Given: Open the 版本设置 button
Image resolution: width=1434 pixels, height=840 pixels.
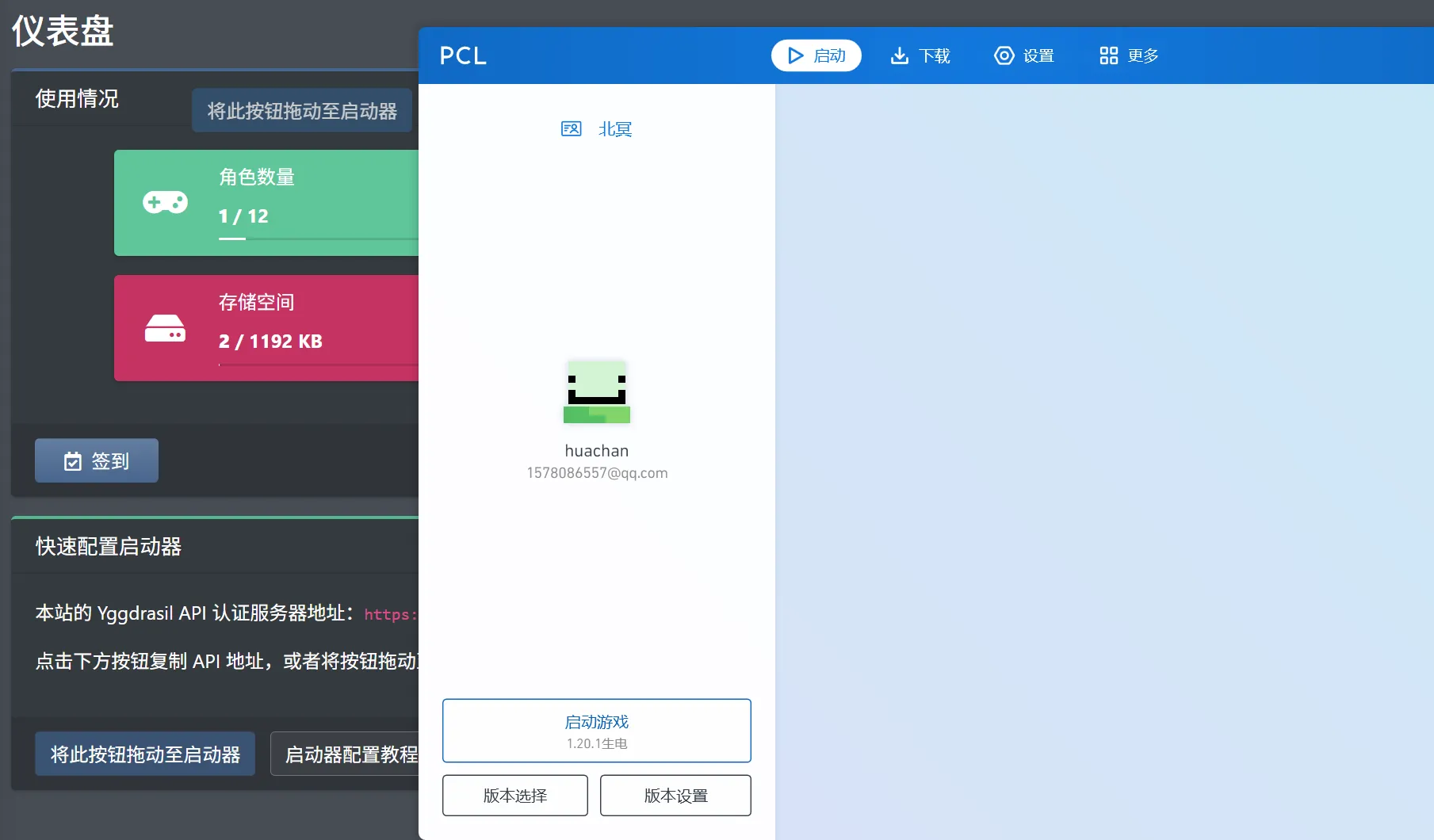Looking at the screenshot, I should tap(675, 796).
